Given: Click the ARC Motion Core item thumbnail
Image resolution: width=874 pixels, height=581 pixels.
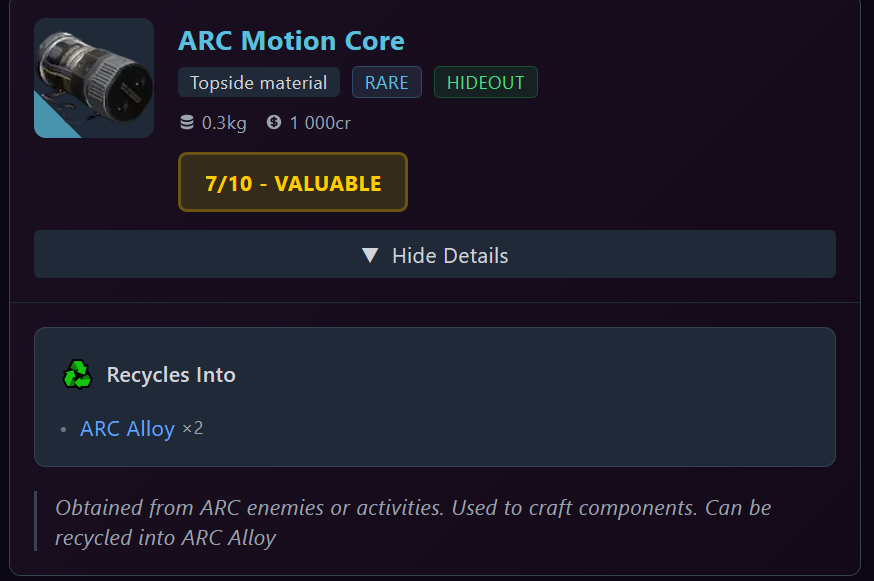Looking at the screenshot, I should [94, 78].
